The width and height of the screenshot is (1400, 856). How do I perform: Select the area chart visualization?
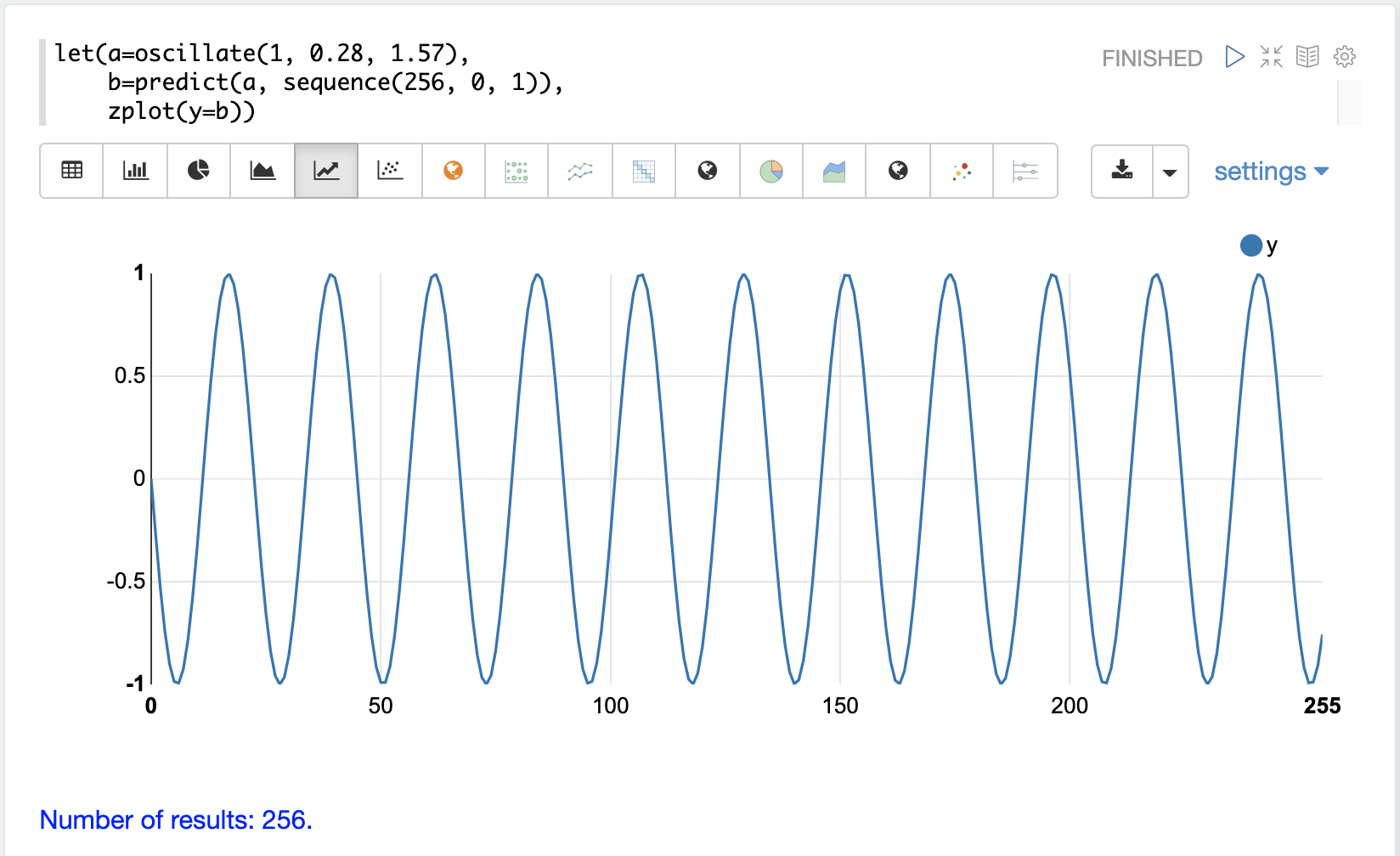click(262, 171)
